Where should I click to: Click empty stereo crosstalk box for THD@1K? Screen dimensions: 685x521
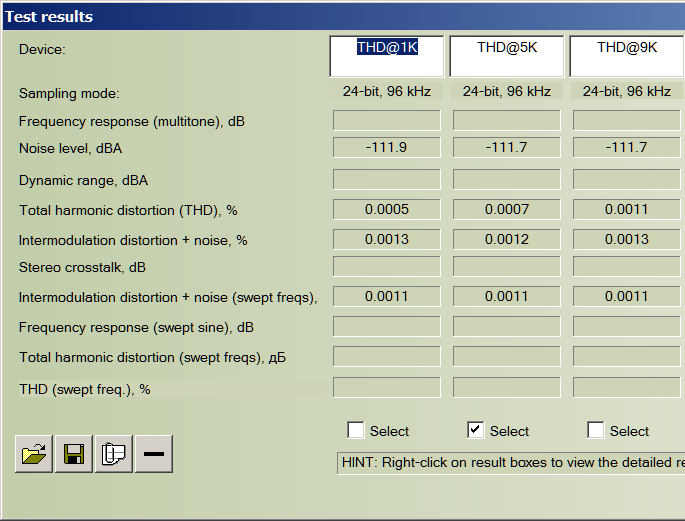(x=387, y=266)
